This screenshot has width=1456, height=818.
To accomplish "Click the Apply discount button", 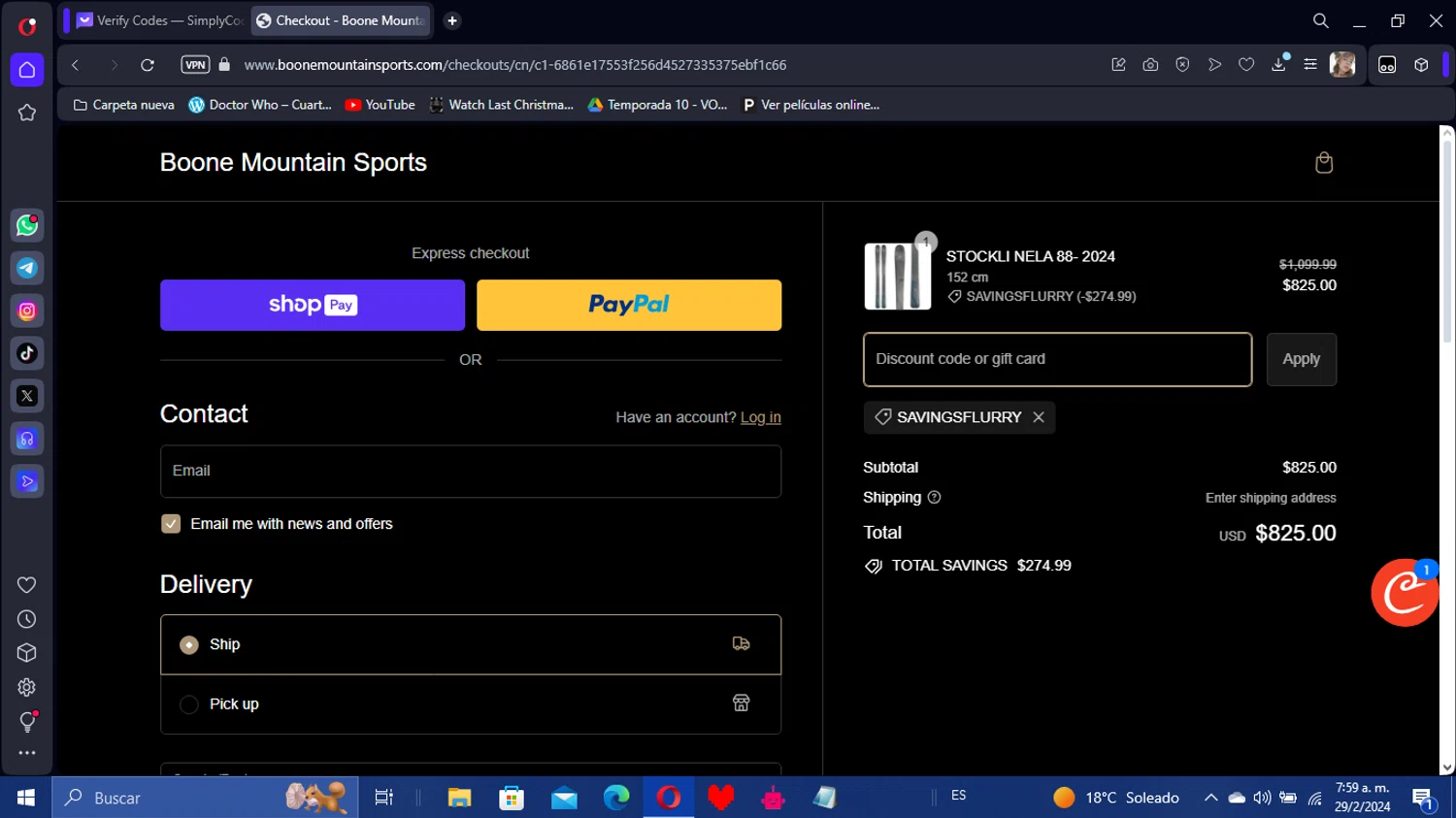I will (1302, 359).
